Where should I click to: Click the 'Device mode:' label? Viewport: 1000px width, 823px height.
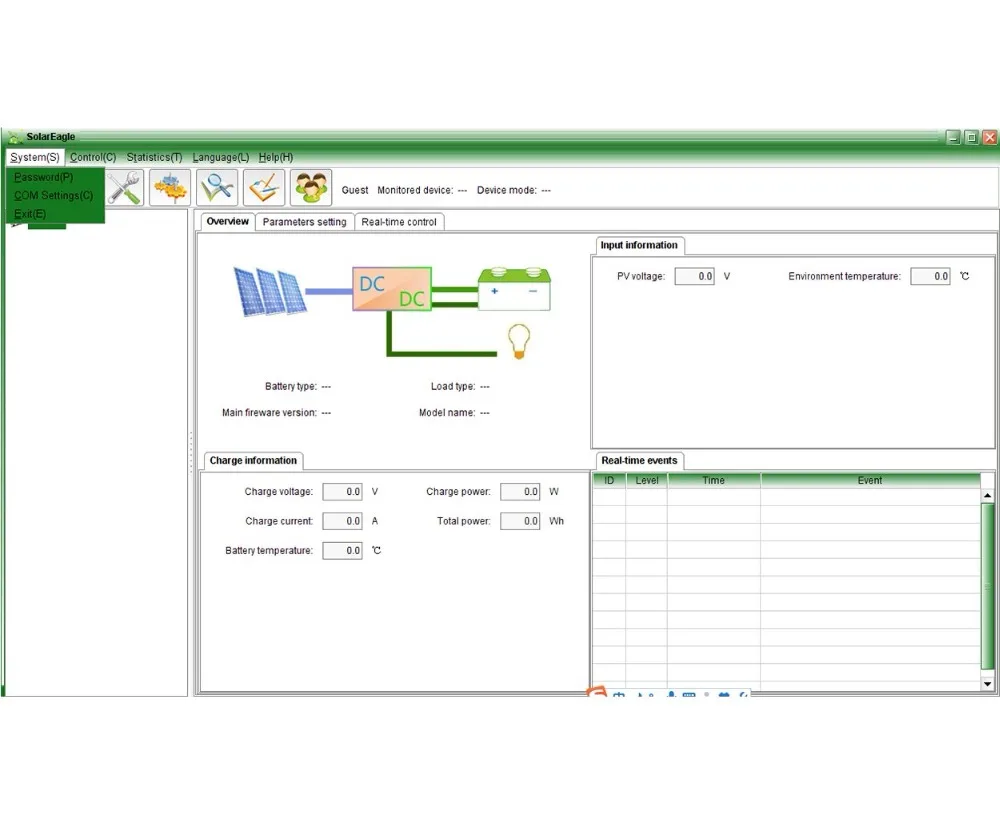pyautogui.click(x=507, y=190)
